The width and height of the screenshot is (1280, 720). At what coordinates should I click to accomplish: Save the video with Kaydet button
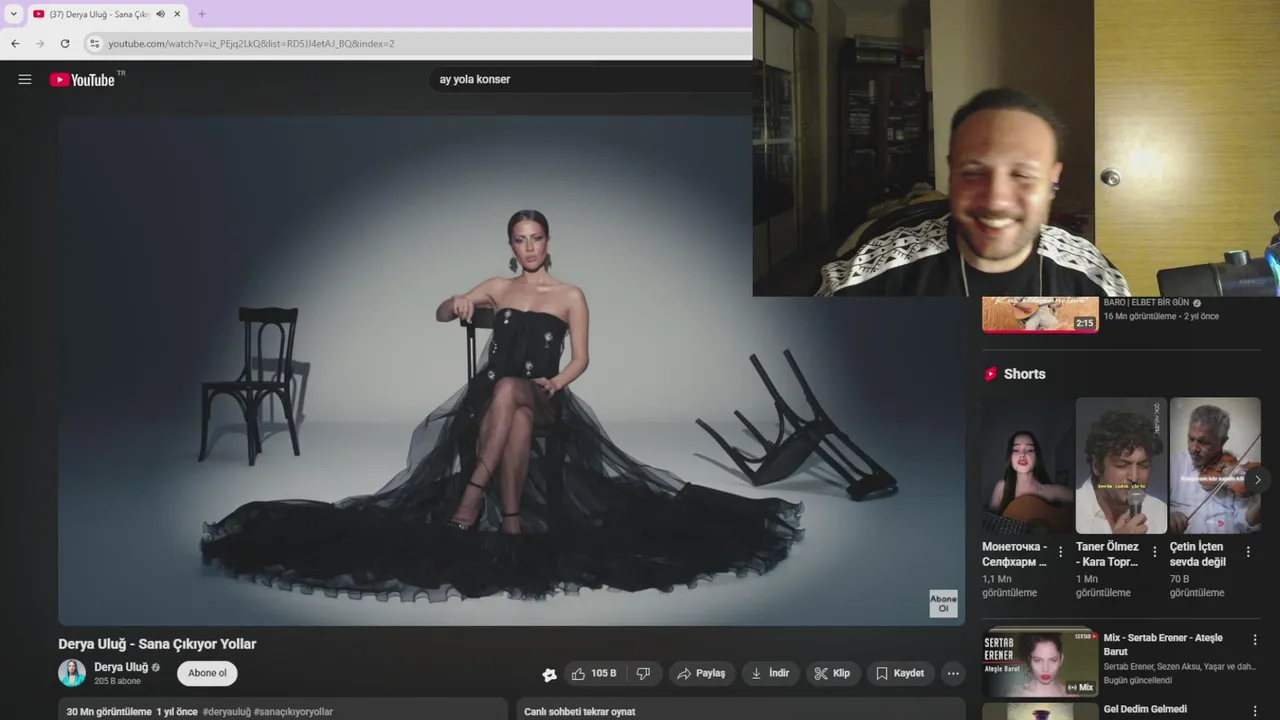click(x=900, y=673)
